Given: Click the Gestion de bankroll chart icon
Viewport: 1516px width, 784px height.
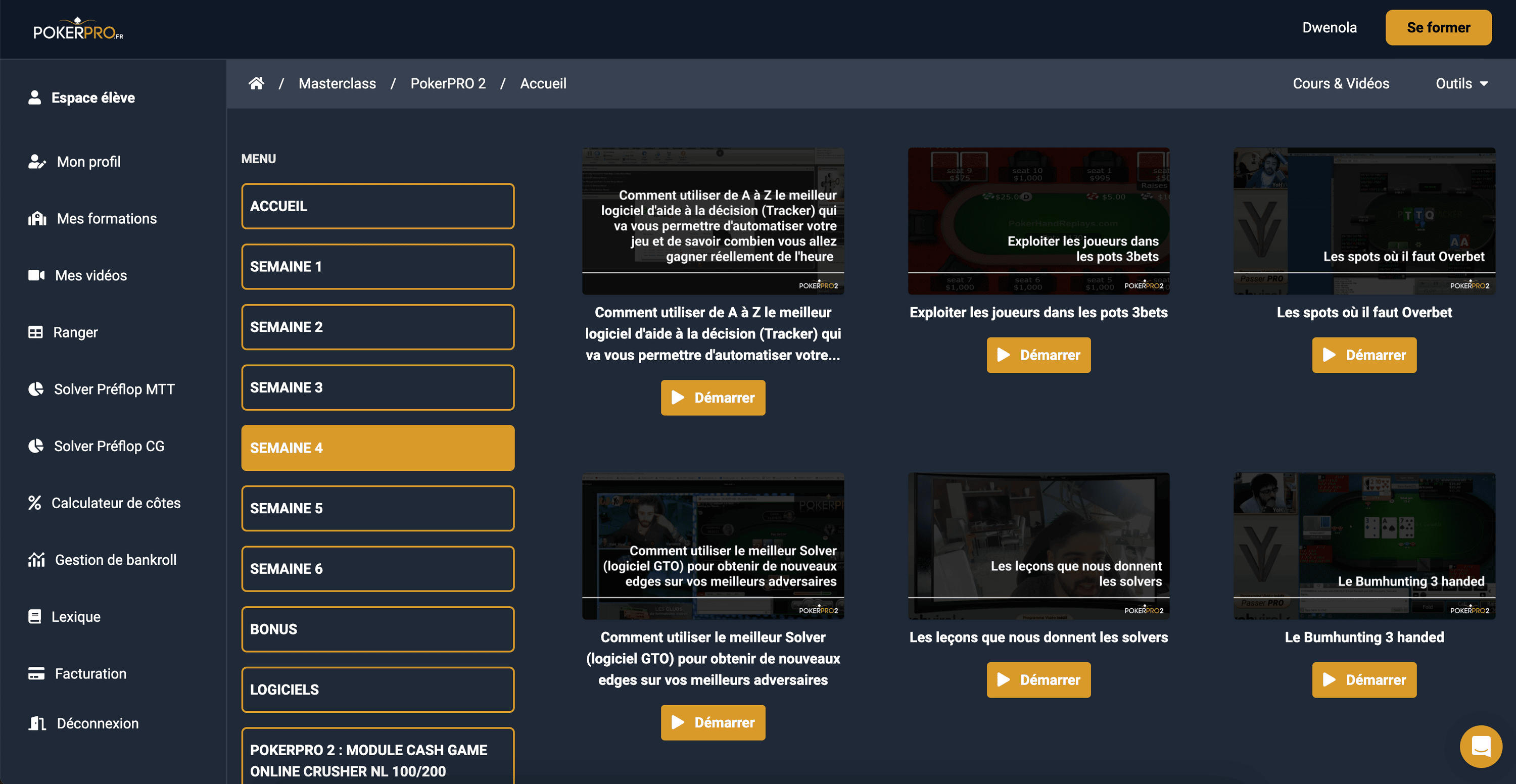Looking at the screenshot, I should [x=36, y=560].
